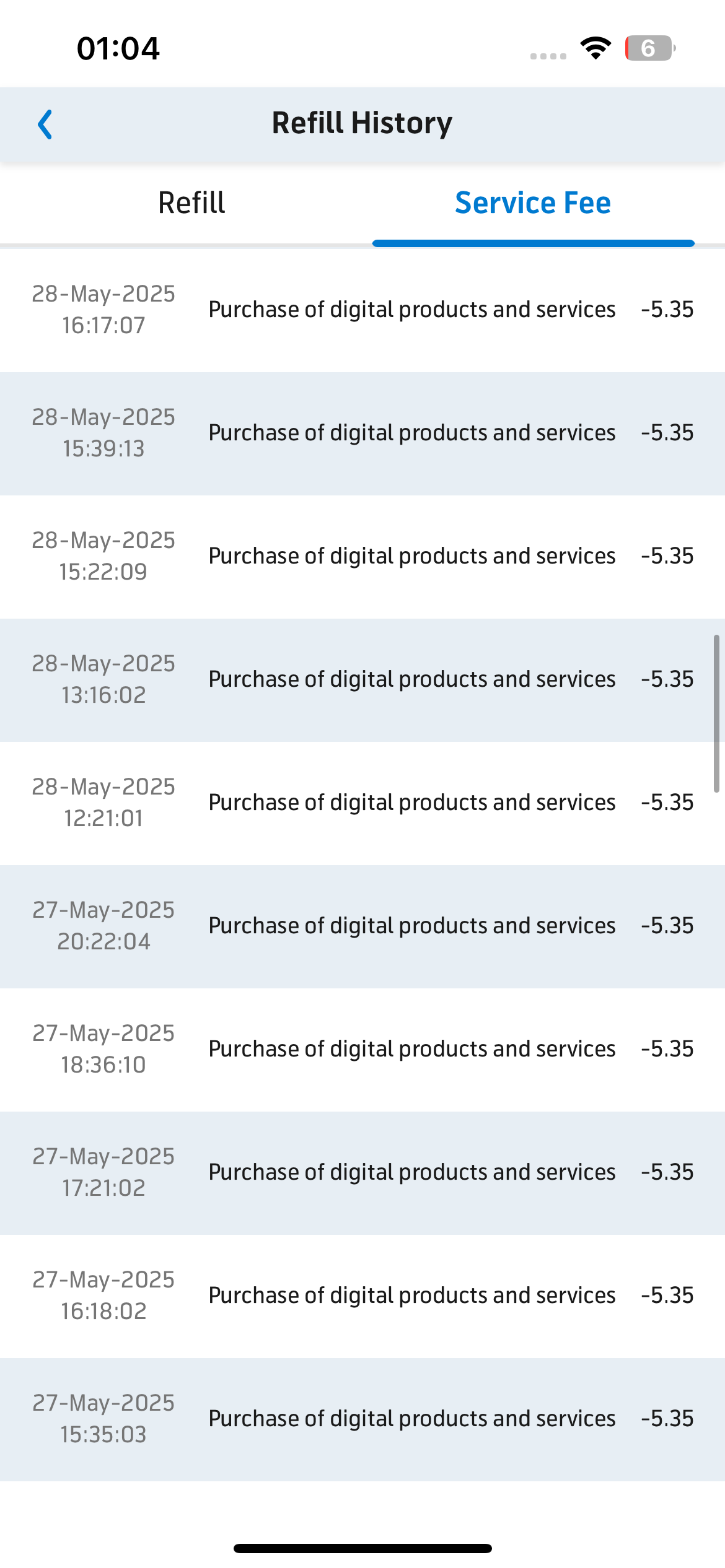Open the 28-May-2025 16:17:07 transaction

tap(362, 310)
